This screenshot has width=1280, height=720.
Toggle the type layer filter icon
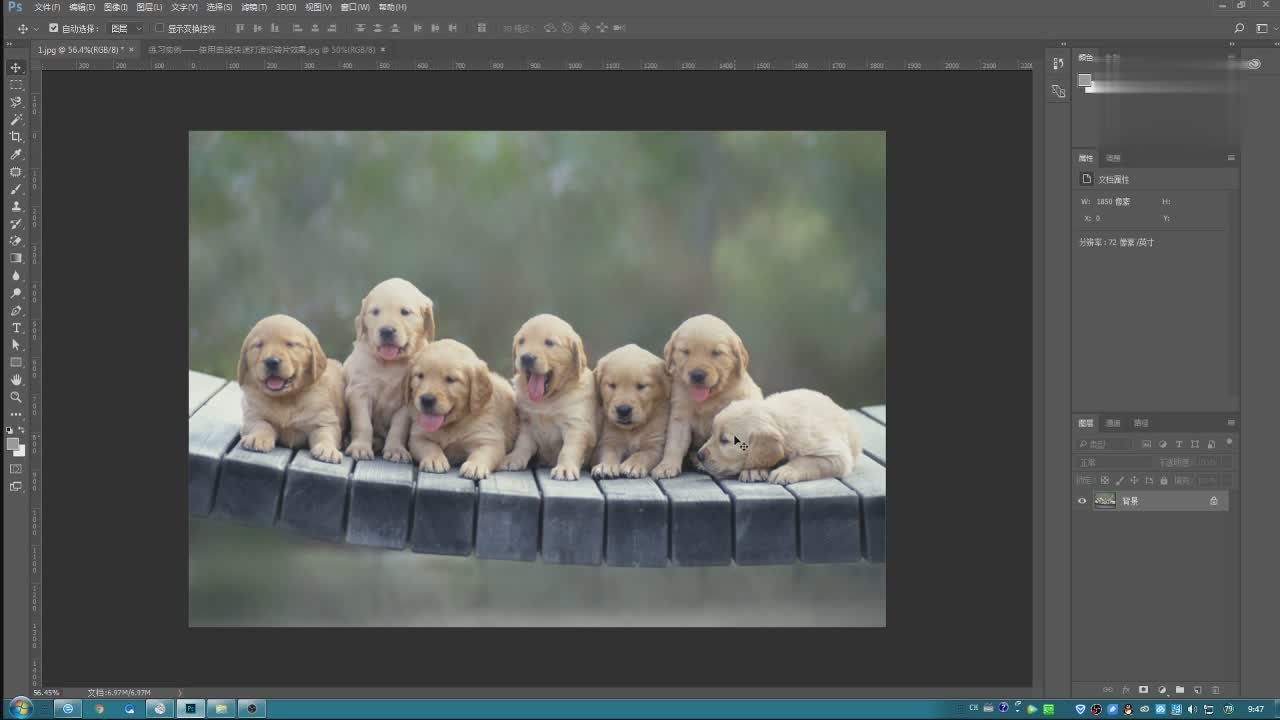1179,444
